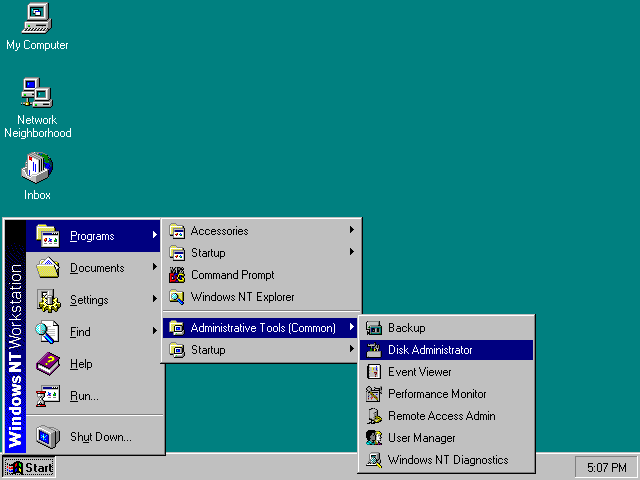
Task: Click the Windows NT Explorer icon
Action: [177, 297]
